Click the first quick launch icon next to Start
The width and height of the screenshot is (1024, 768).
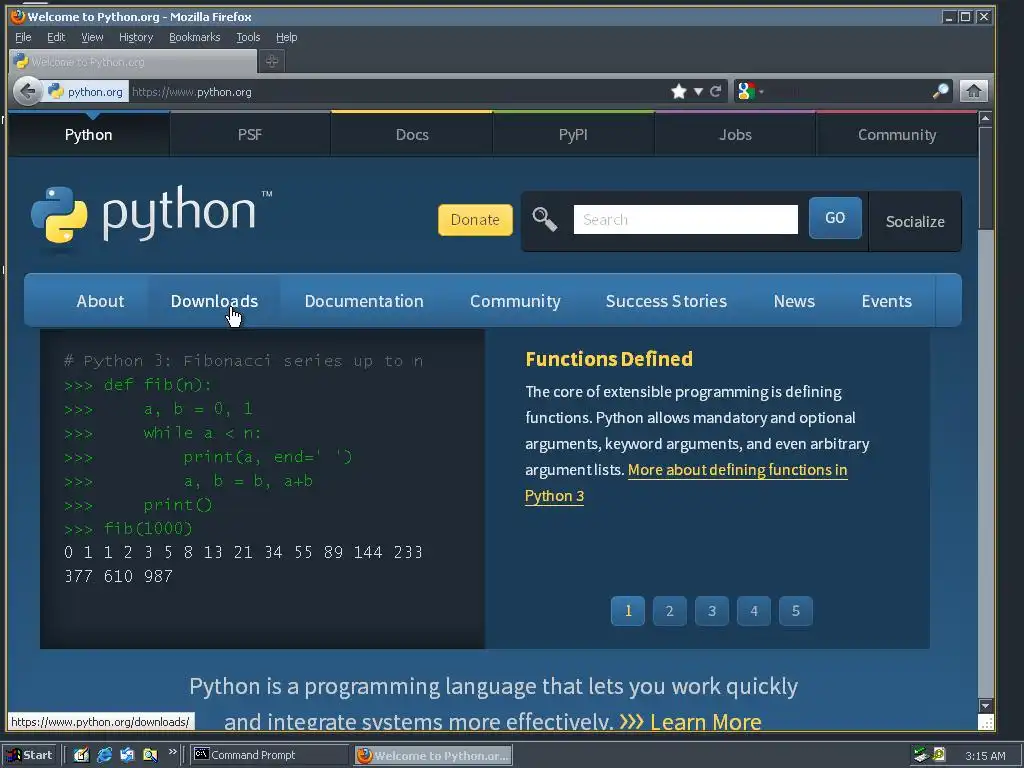click(81, 755)
